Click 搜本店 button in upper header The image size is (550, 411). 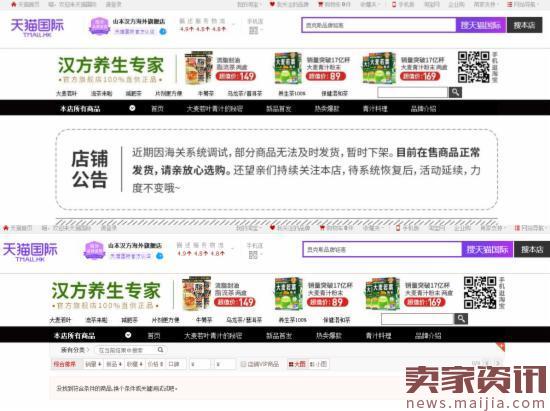pos(524,25)
